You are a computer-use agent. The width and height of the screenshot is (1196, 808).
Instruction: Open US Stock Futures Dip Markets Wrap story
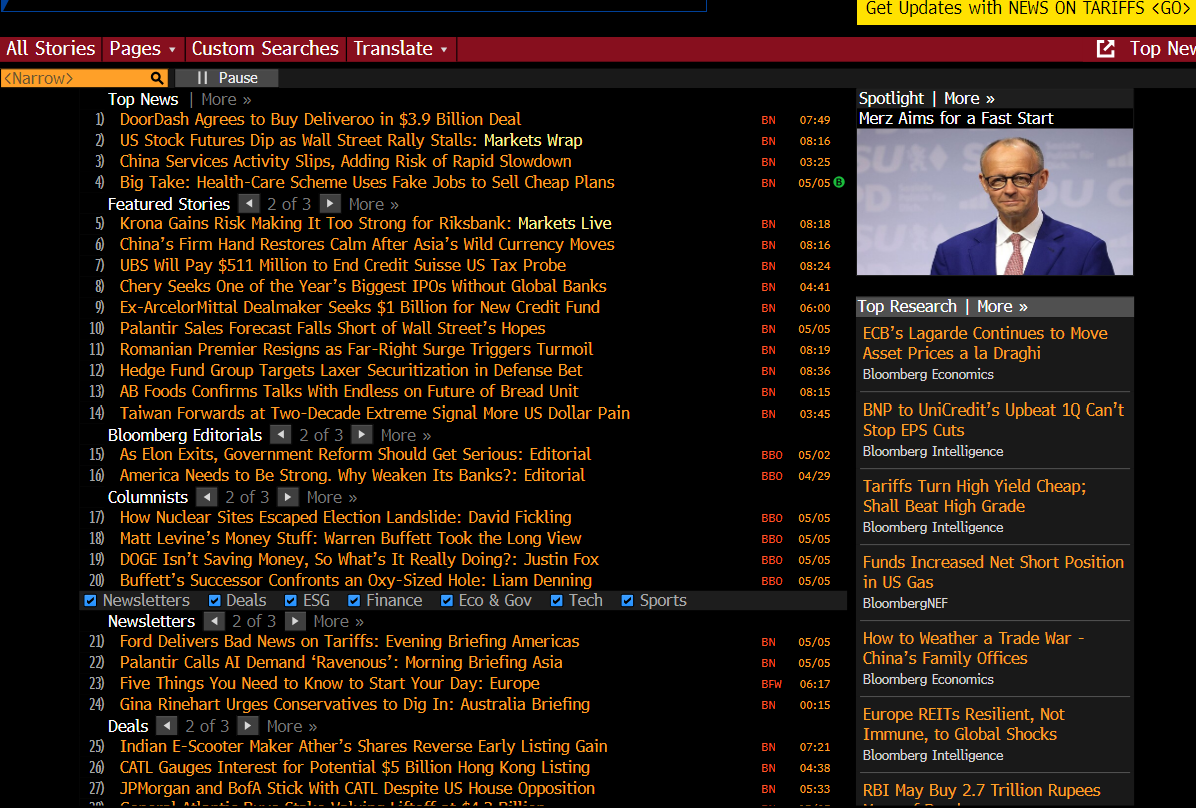(x=351, y=140)
